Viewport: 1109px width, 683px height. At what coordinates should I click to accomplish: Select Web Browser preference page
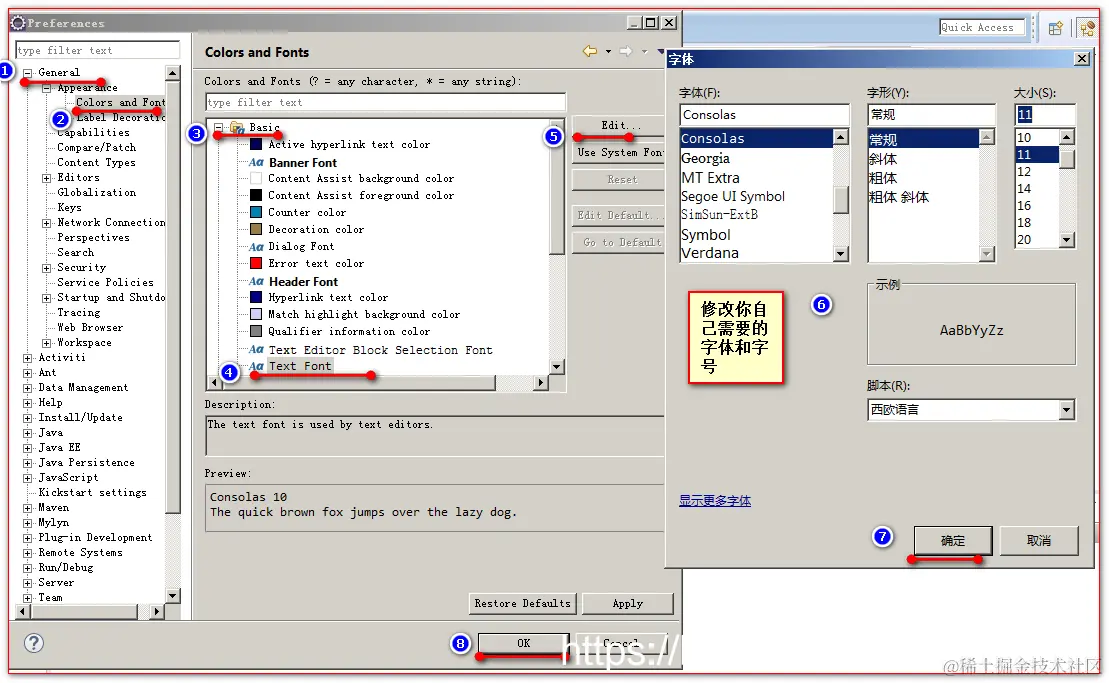(90, 327)
